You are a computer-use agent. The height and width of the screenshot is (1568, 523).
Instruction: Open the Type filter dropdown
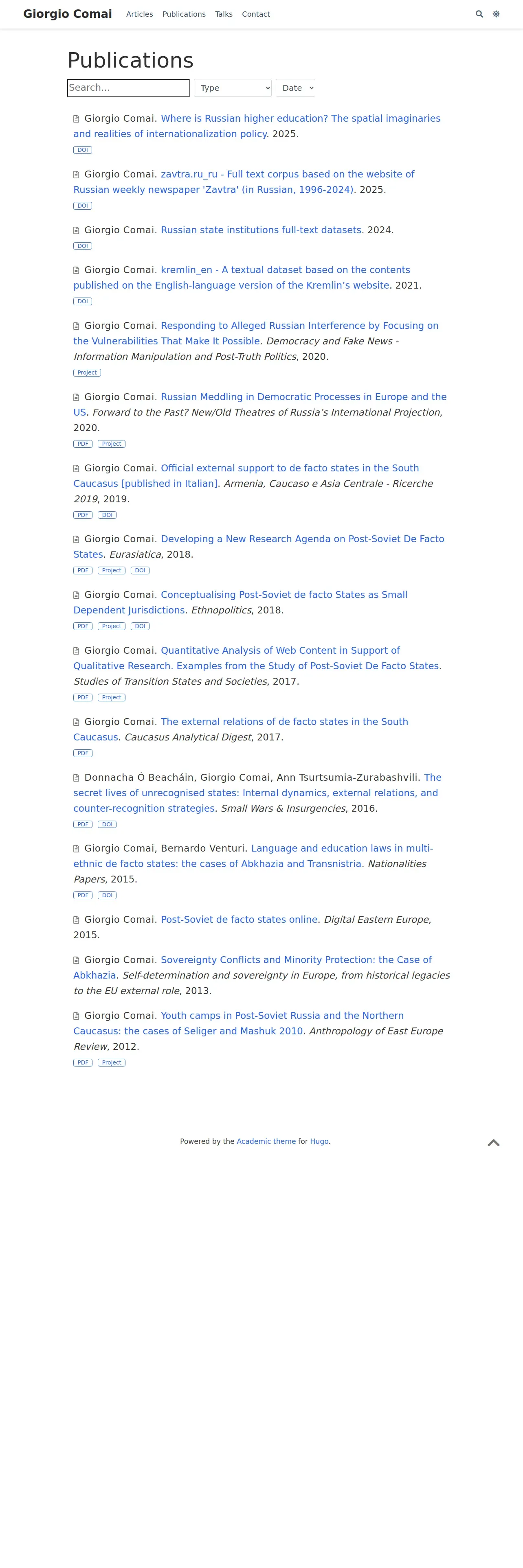pyautogui.click(x=233, y=88)
